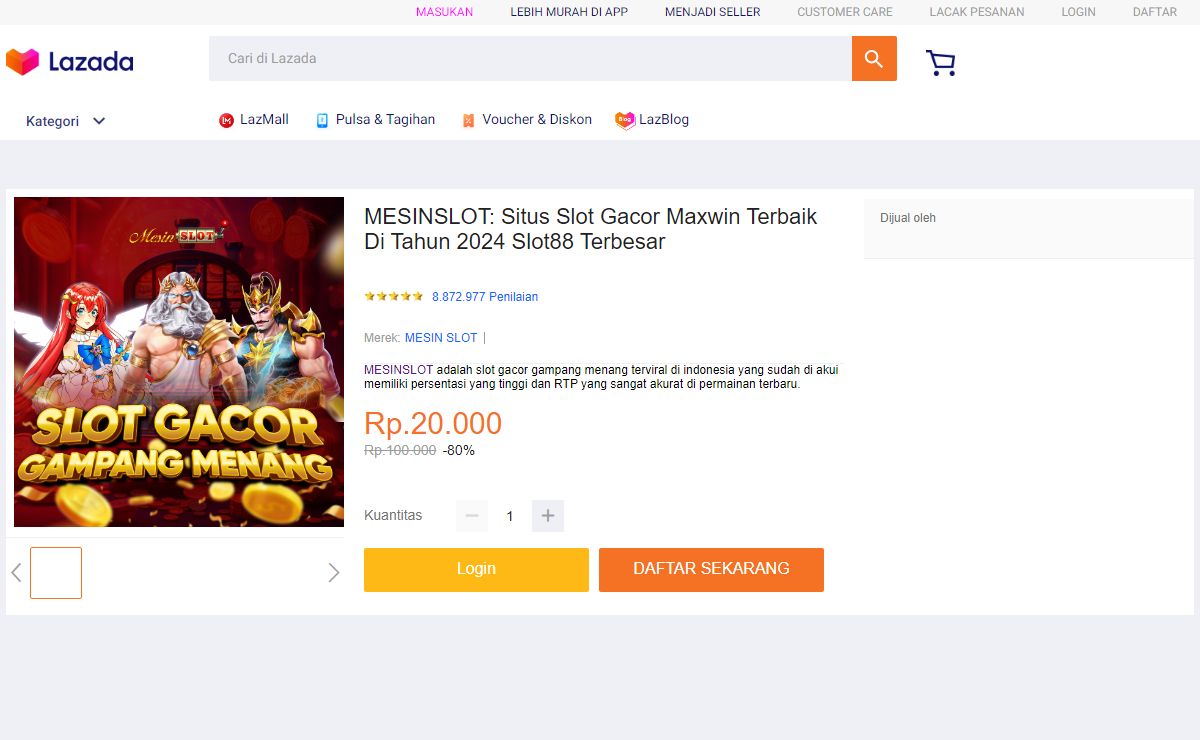
Task: Click the -80% discount label
Action: click(459, 451)
